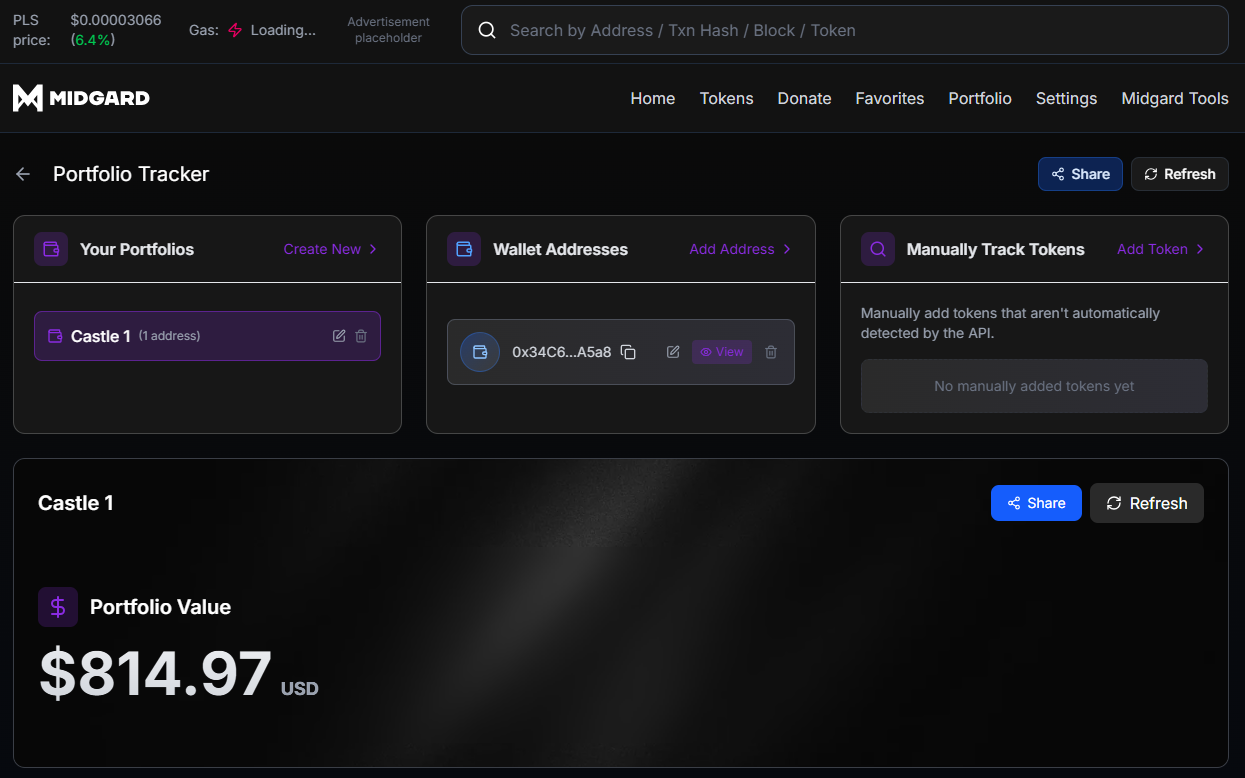Click the Midgard logo
1245x778 pixels.
(x=81, y=98)
